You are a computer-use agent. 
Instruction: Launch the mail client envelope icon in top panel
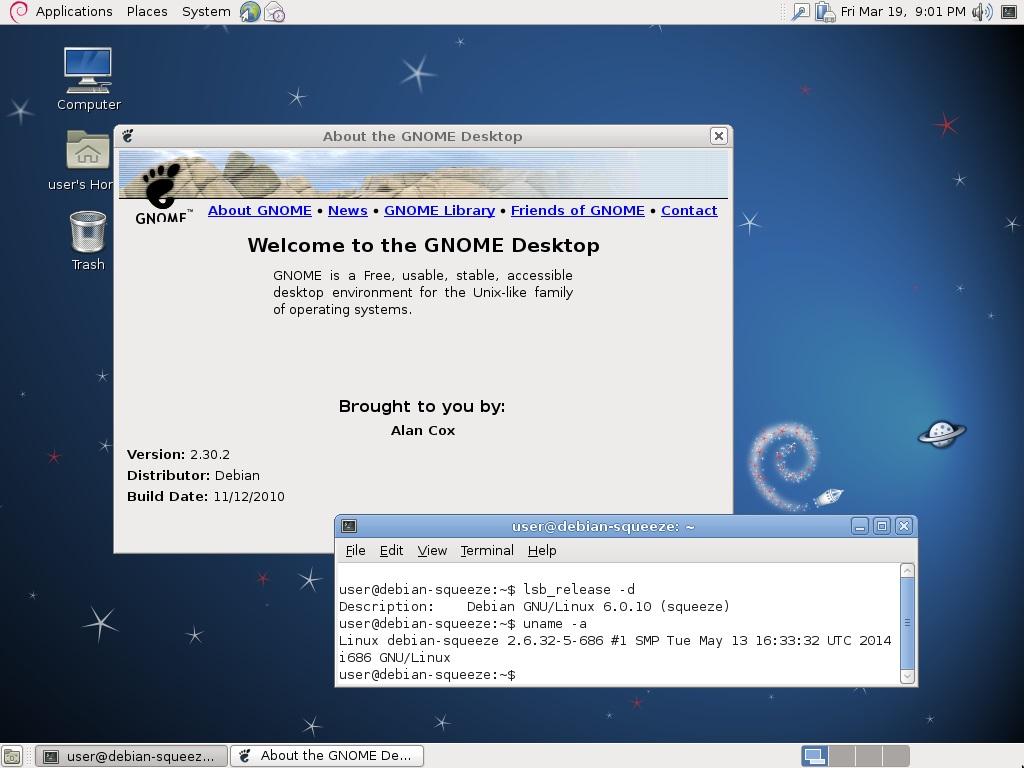[274, 12]
